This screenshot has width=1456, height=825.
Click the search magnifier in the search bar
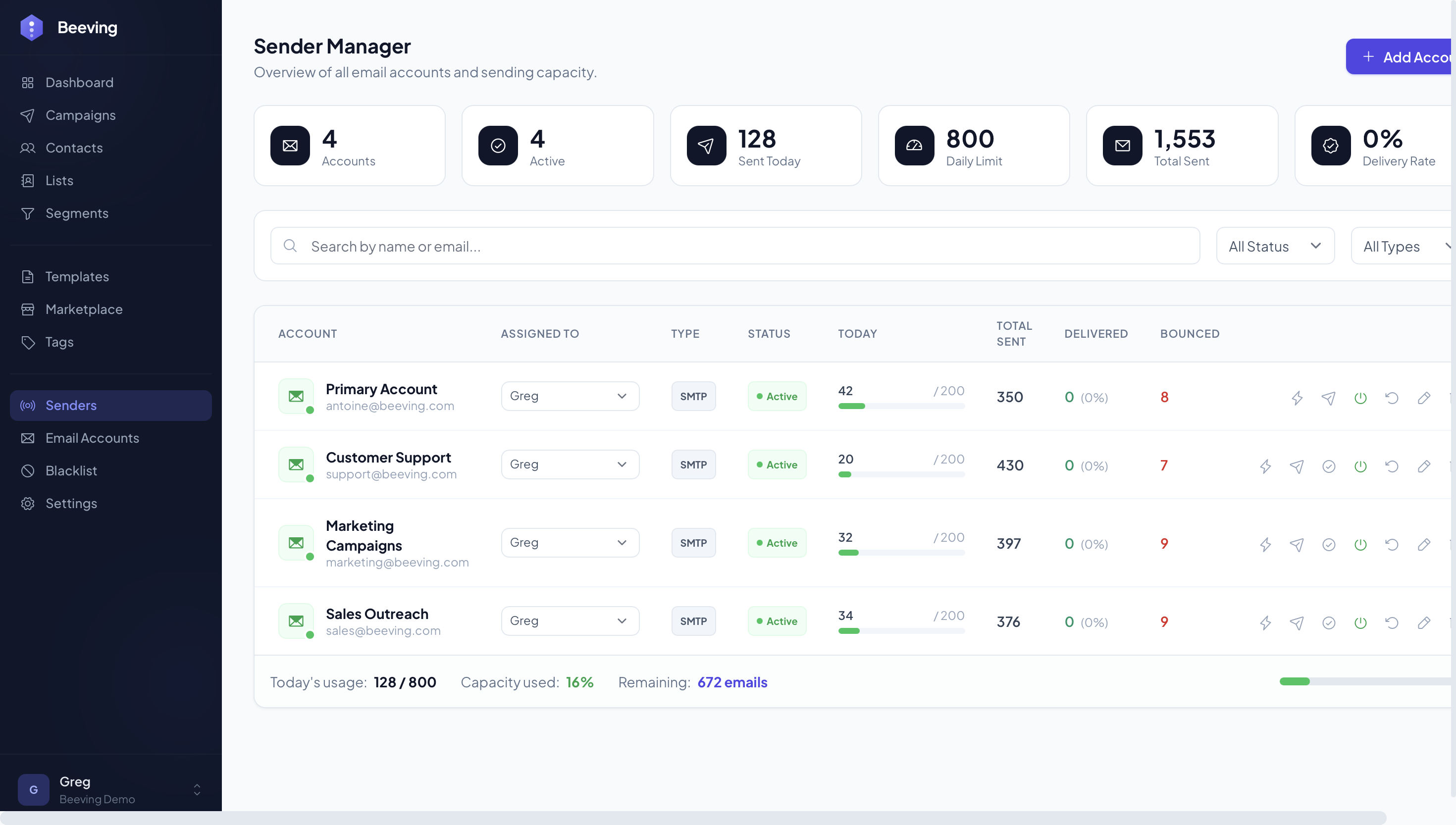click(291, 246)
